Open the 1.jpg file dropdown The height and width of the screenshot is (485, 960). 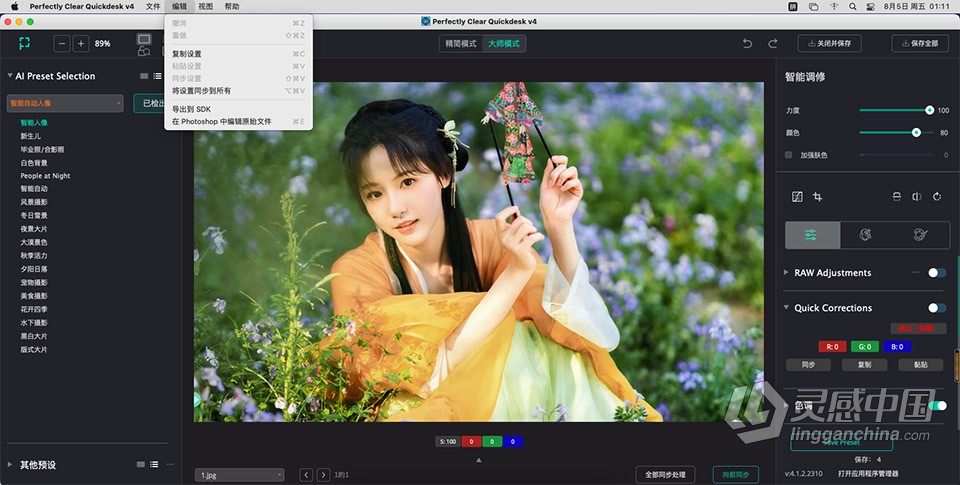click(x=240, y=475)
